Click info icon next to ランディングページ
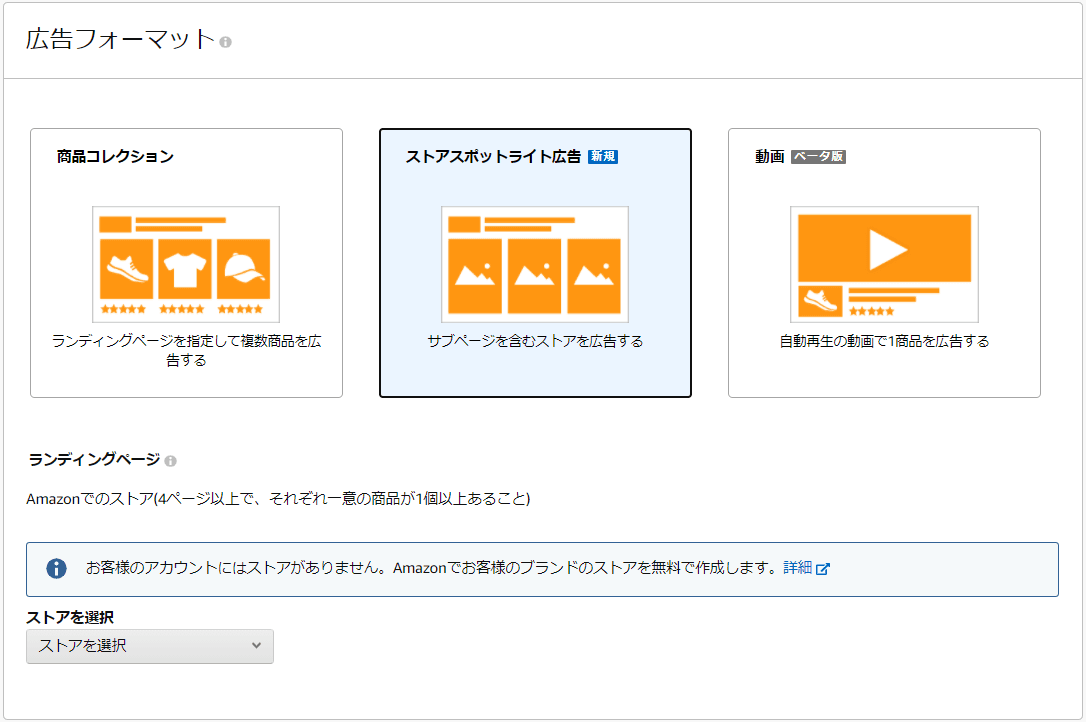This screenshot has height=722, width=1086. tap(171, 461)
